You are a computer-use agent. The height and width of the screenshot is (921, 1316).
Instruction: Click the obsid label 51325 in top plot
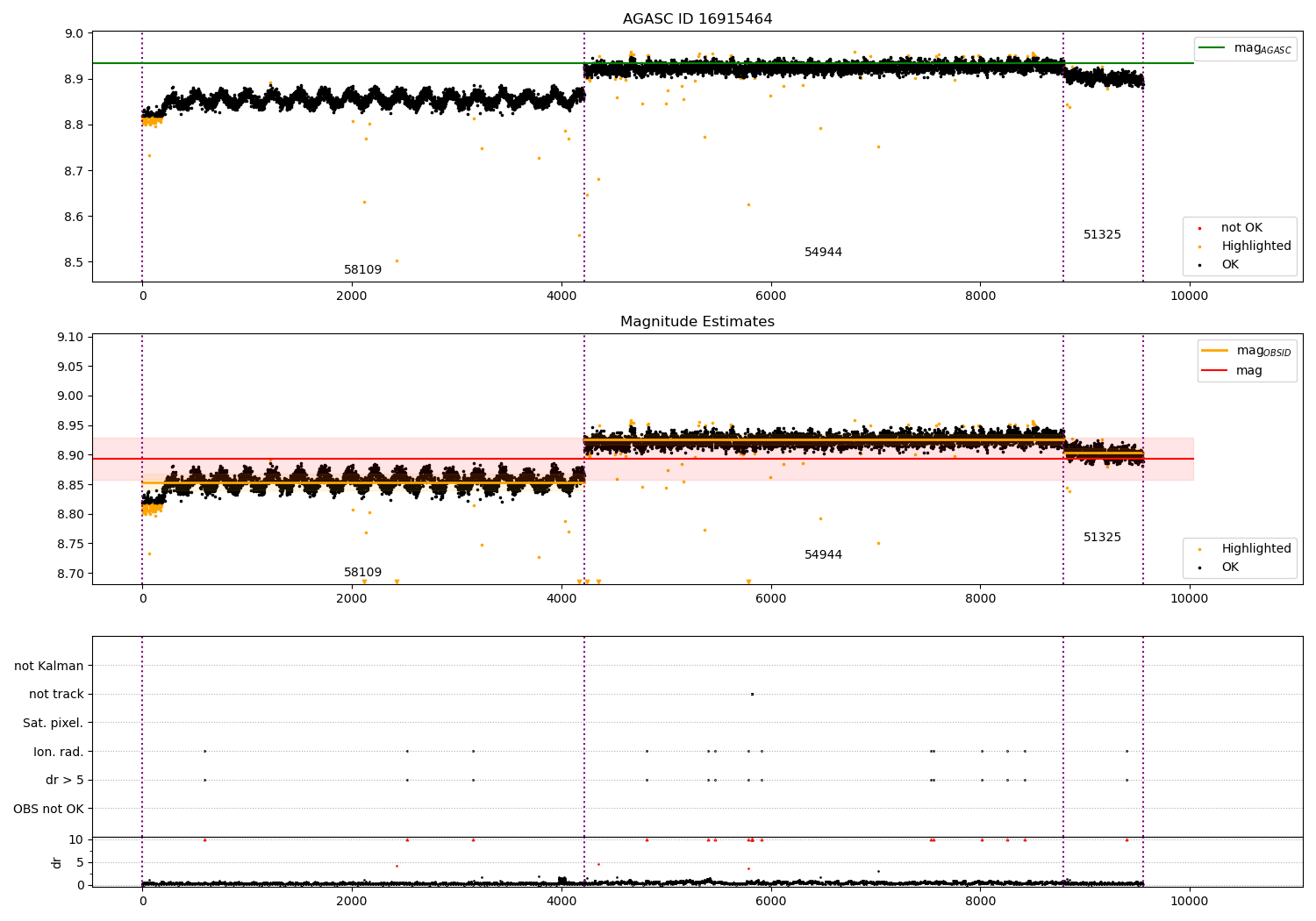coord(1102,235)
